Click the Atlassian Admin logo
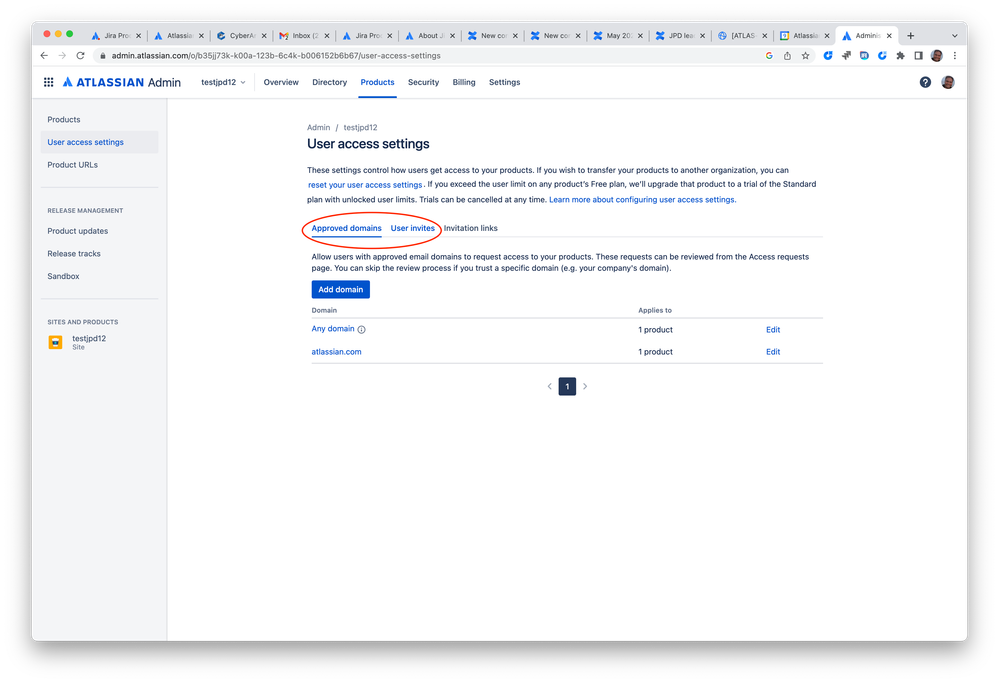Screen dimensions: 999x683 [120, 81]
